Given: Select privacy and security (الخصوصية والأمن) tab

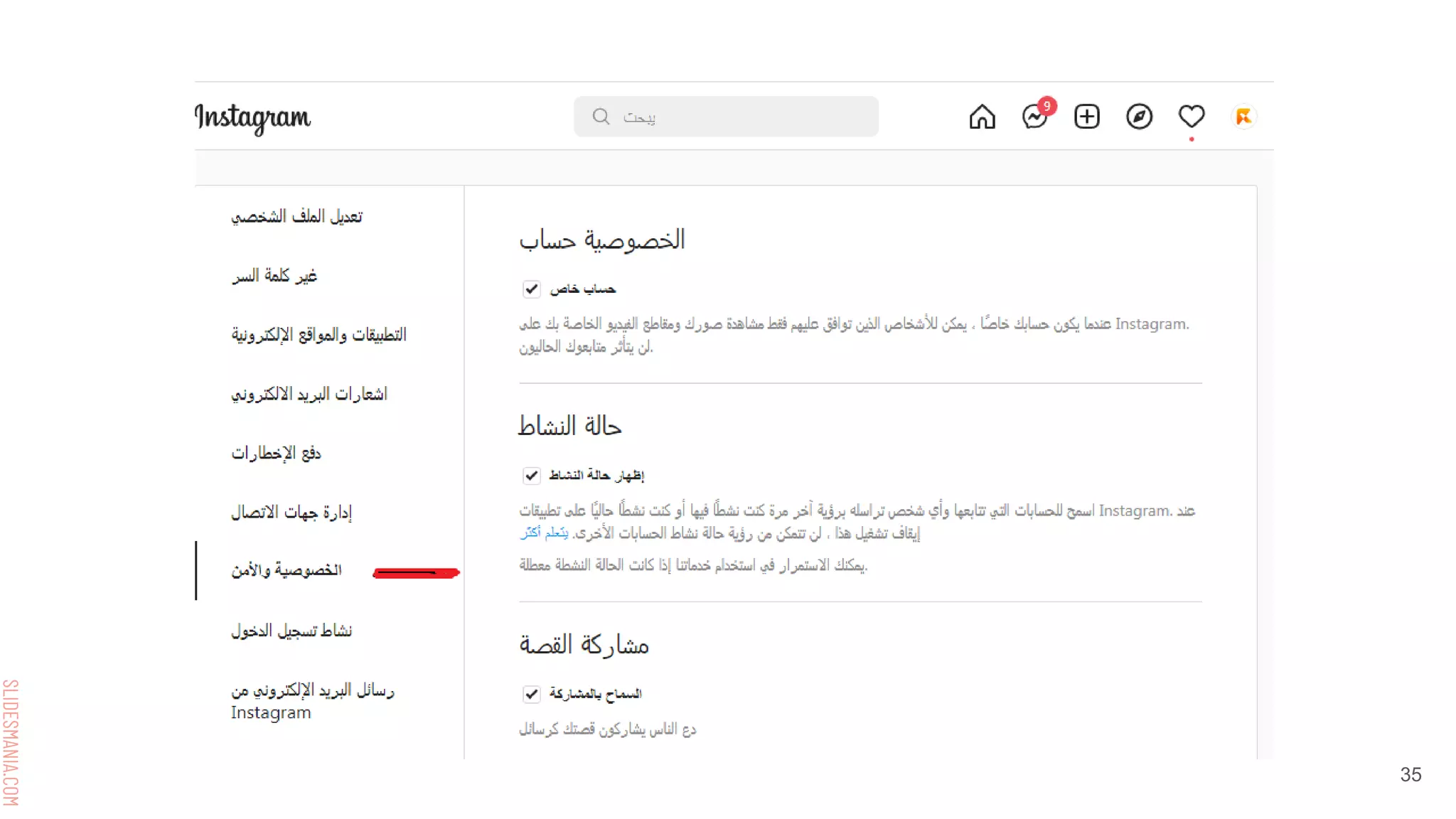Looking at the screenshot, I should pos(286,570).
